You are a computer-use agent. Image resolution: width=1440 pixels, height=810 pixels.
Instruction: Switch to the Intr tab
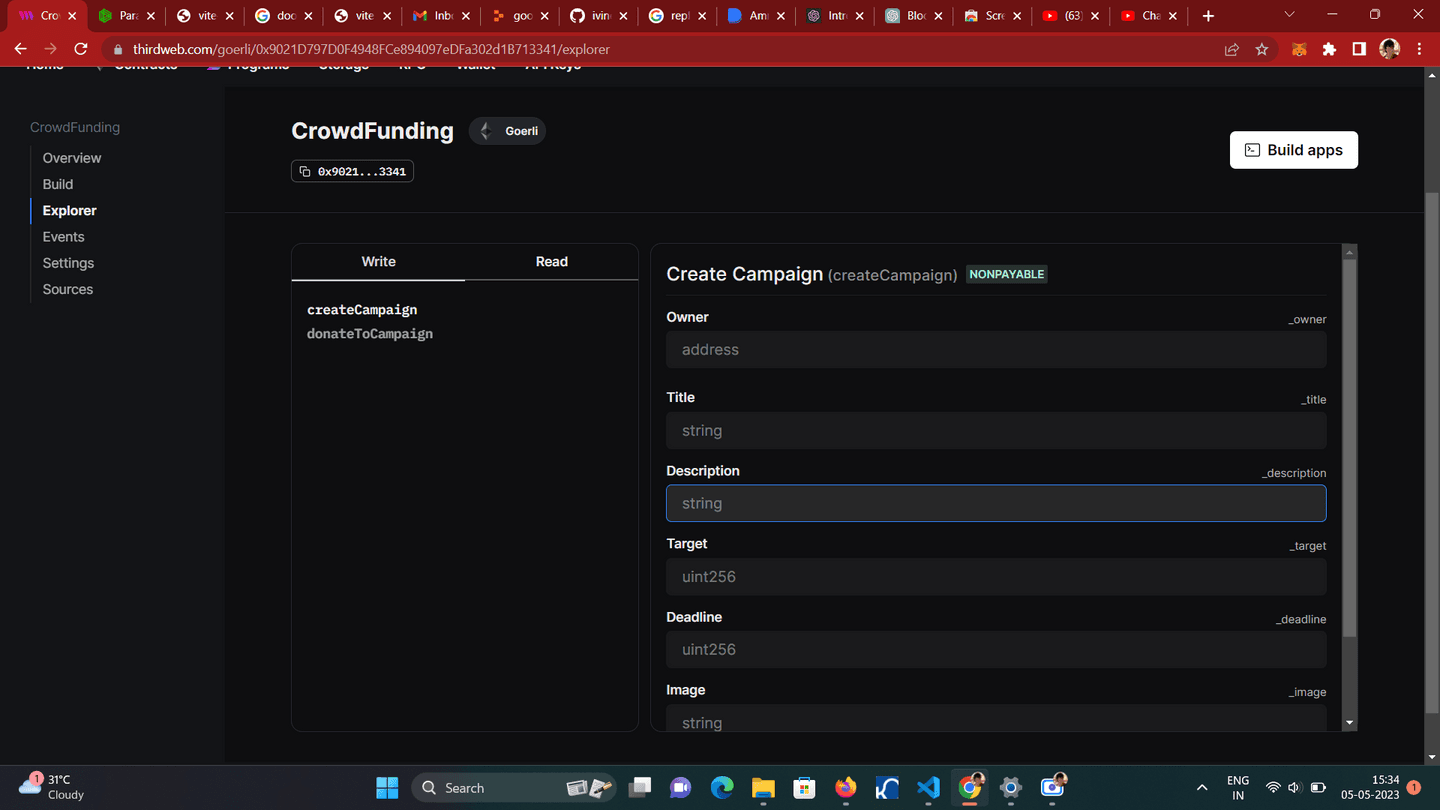click(x=835, y=16)
